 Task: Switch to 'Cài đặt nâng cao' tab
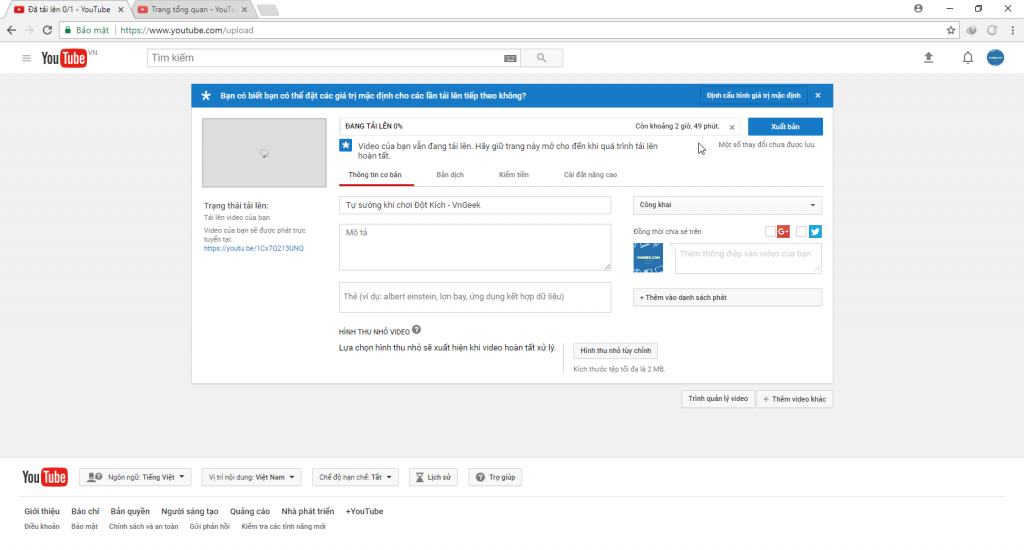[x=590, y=174]
